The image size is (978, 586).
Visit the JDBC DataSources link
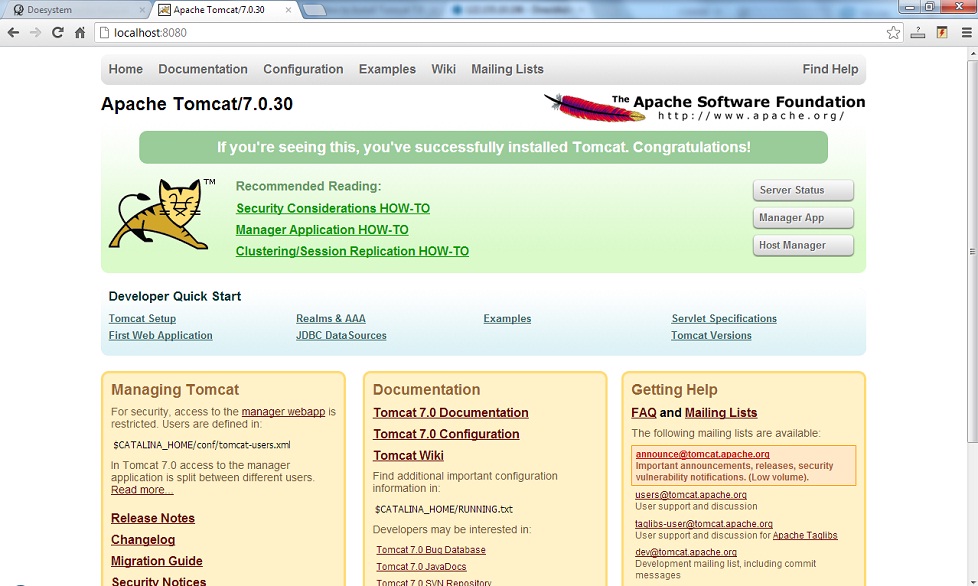coord(341,335)
